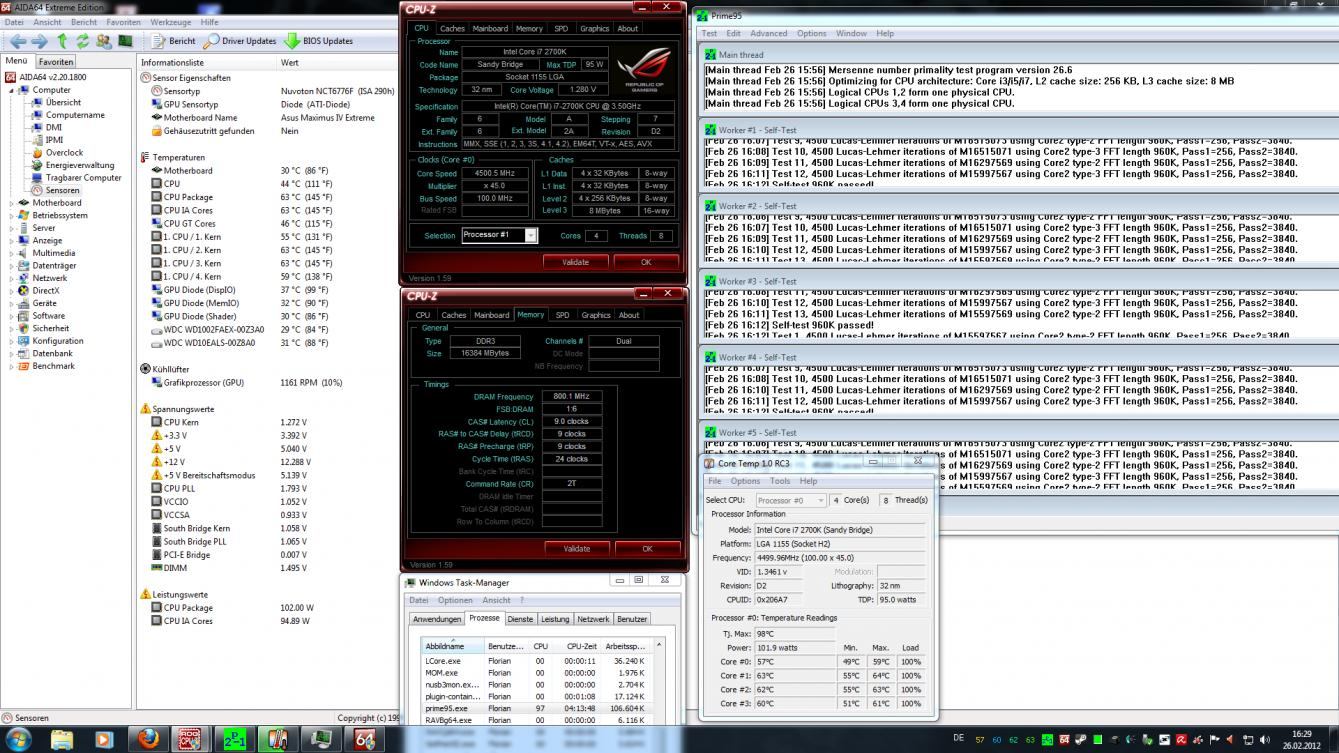The image size is (1339, 753).
Task: Click Validate in the lower CPU-Z window
Action: coord(576,548)
